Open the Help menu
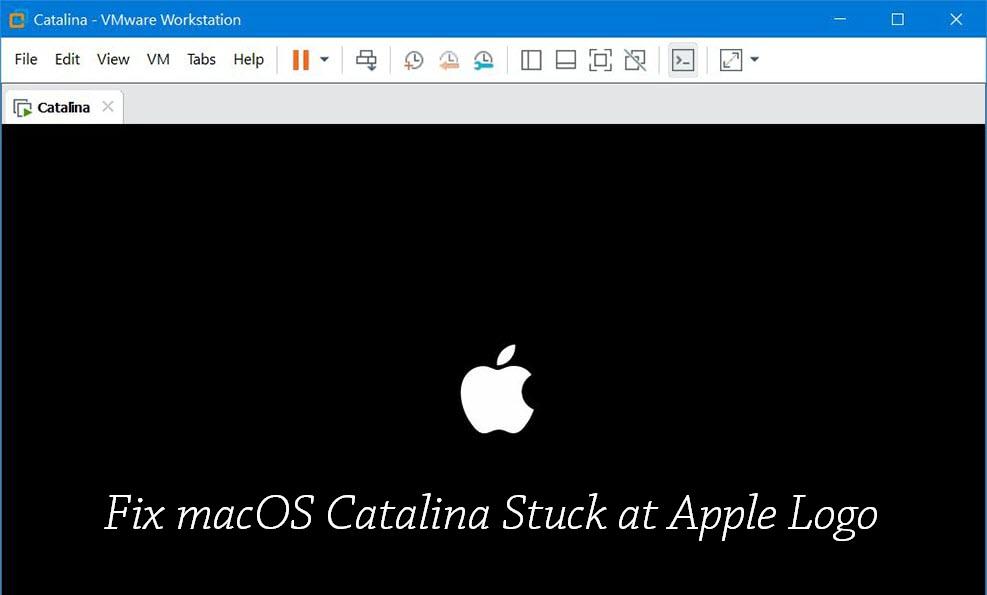The width and height of the screenshot is (987, 595). pyautogui.click(x=248, y=59)
